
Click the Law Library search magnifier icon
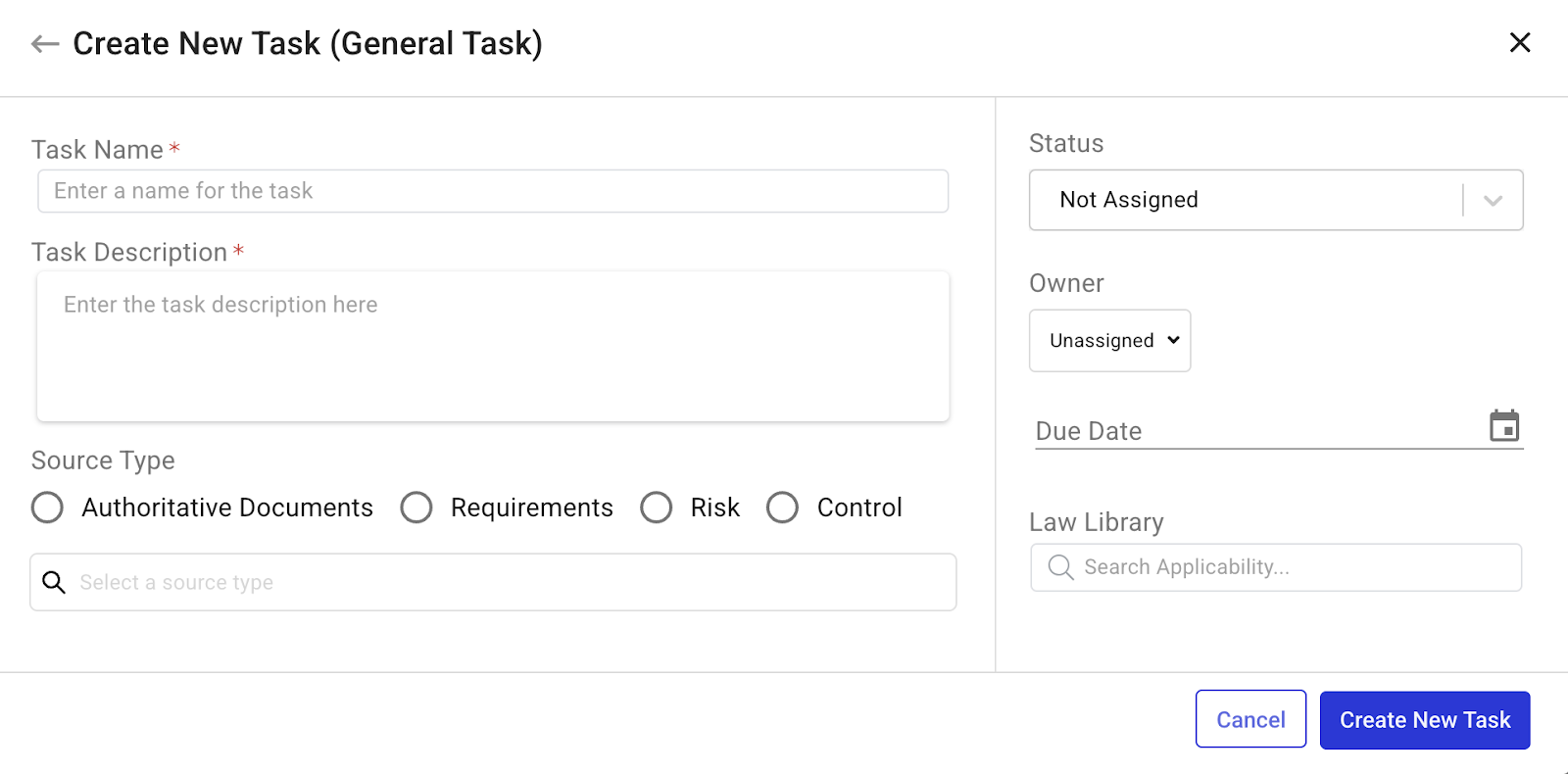(1060, 567)
